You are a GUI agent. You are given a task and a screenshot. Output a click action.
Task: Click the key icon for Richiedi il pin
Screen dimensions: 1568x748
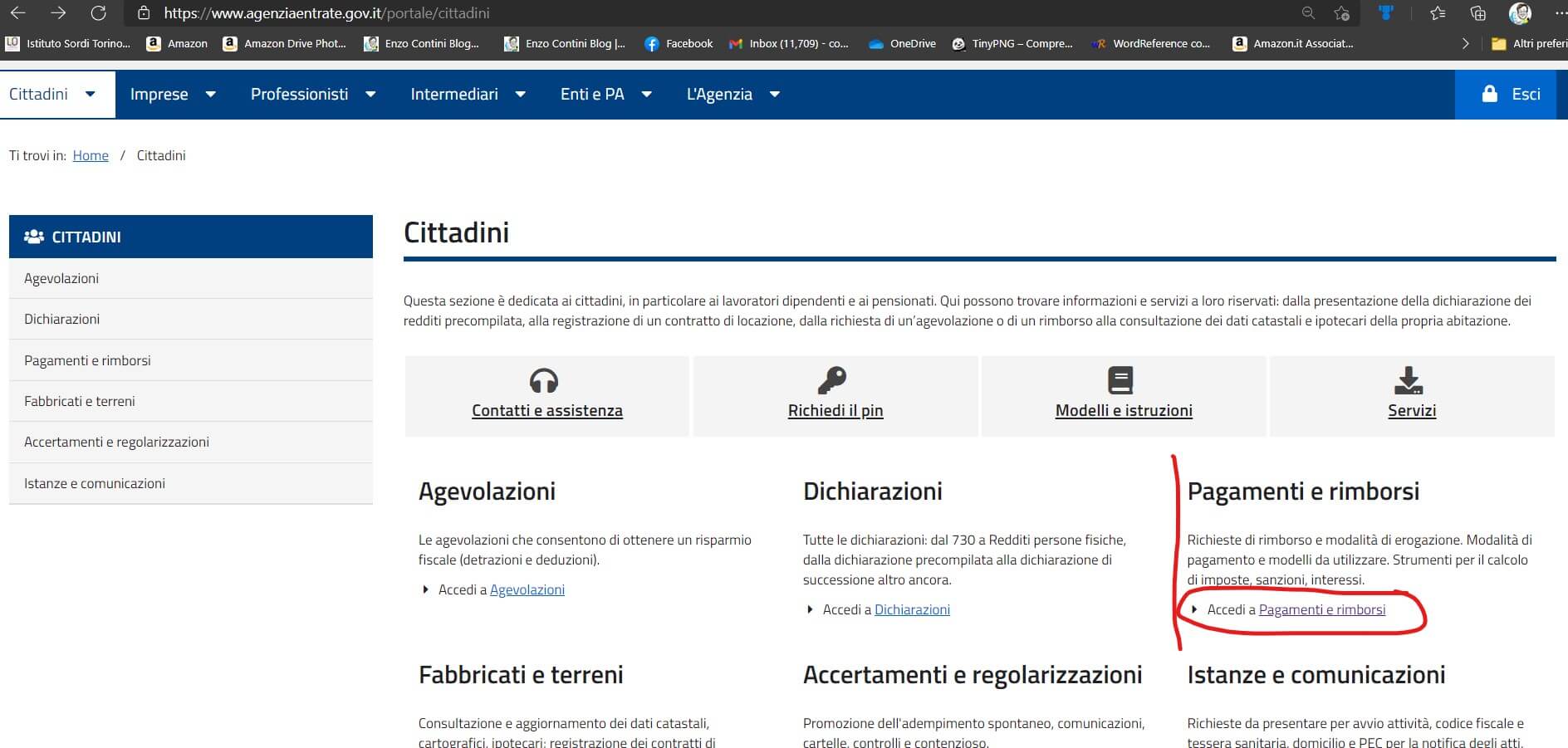(x=831, y=380)
